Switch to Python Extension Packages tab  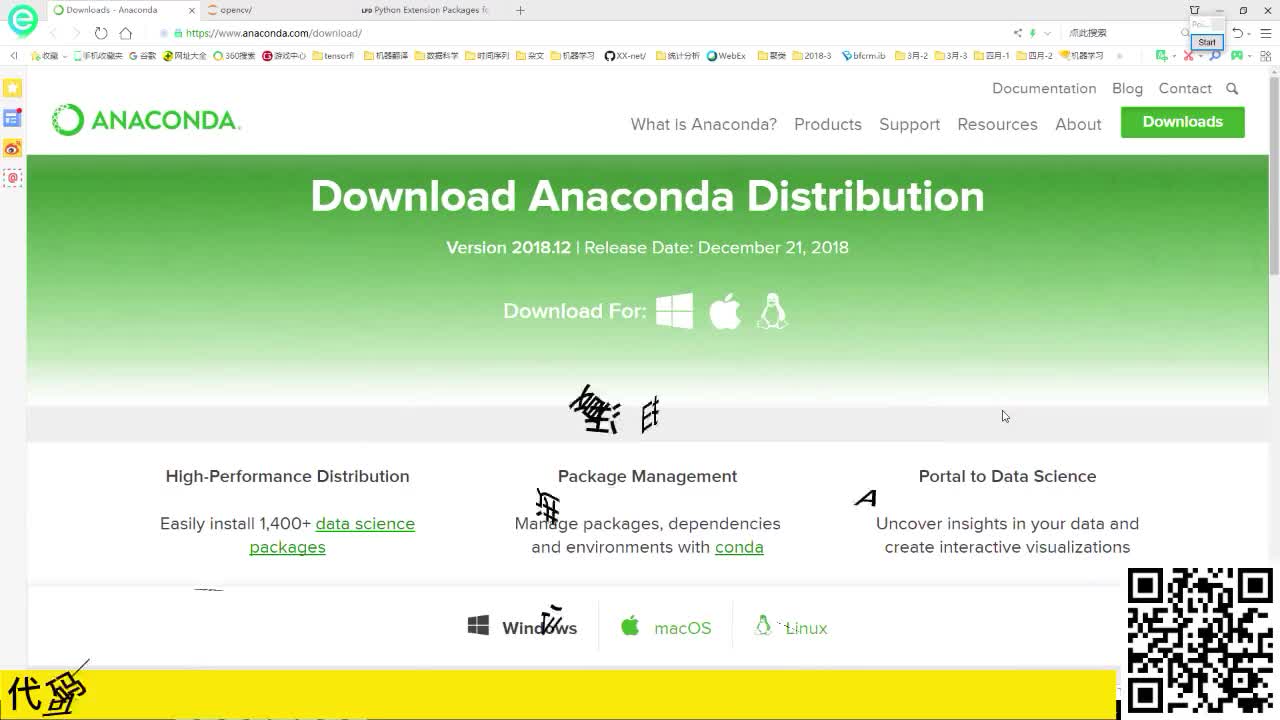(x=425, y=10)
